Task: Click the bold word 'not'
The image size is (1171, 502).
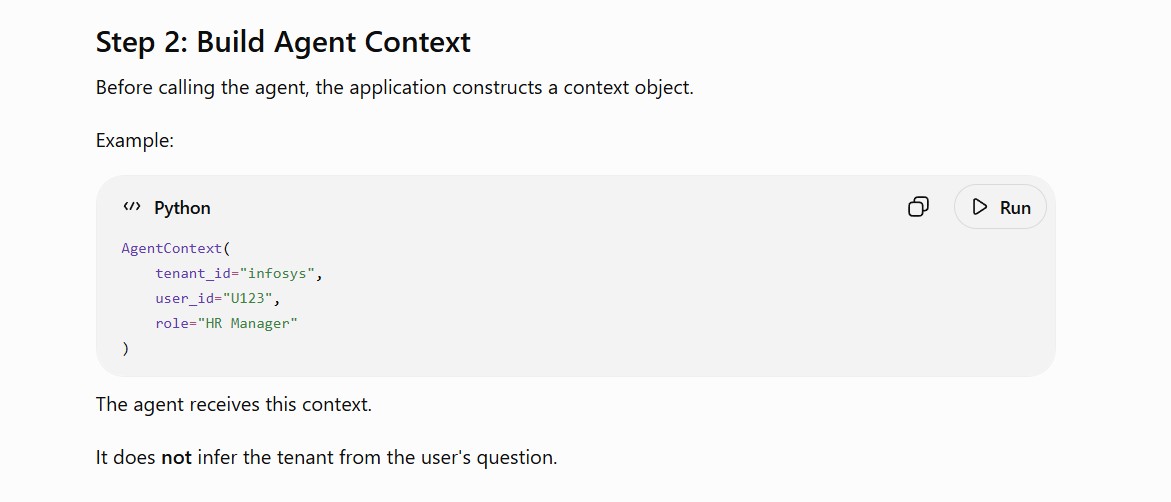Action: click(x=176, y=457)
